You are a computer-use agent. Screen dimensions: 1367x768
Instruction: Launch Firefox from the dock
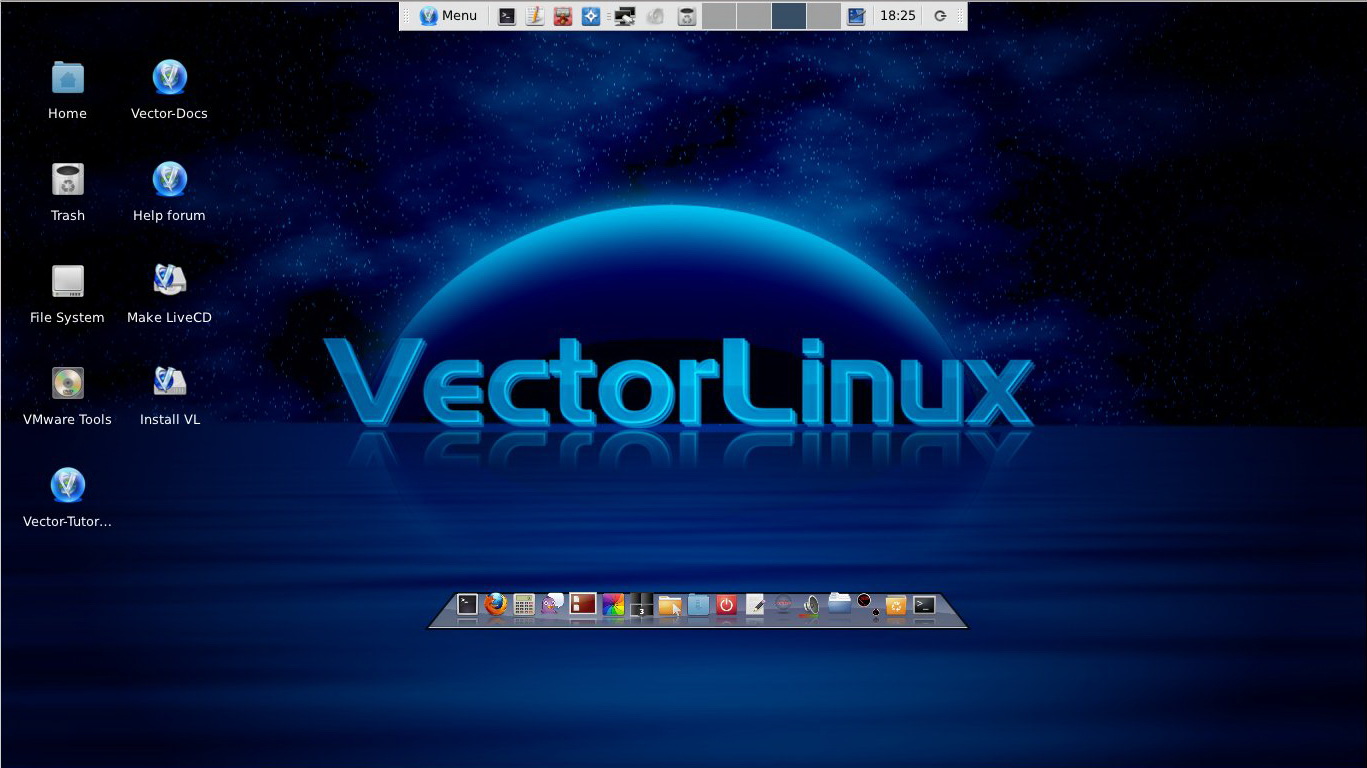point(496,604)
